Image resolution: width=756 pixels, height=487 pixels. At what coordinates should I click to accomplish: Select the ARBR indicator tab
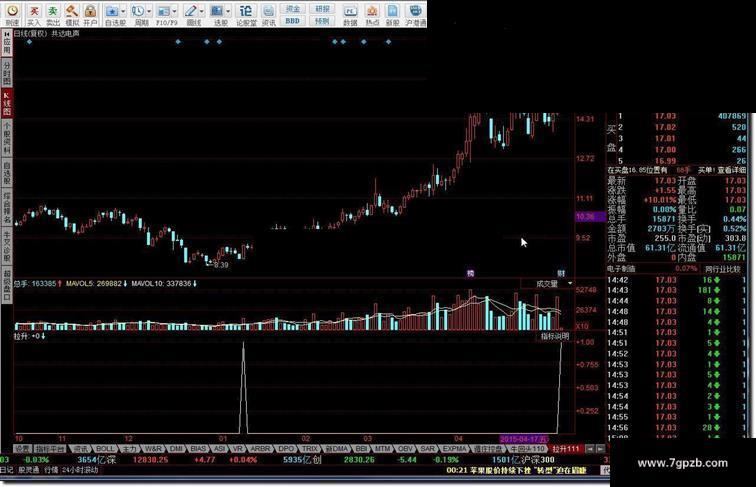coord(260,449)
